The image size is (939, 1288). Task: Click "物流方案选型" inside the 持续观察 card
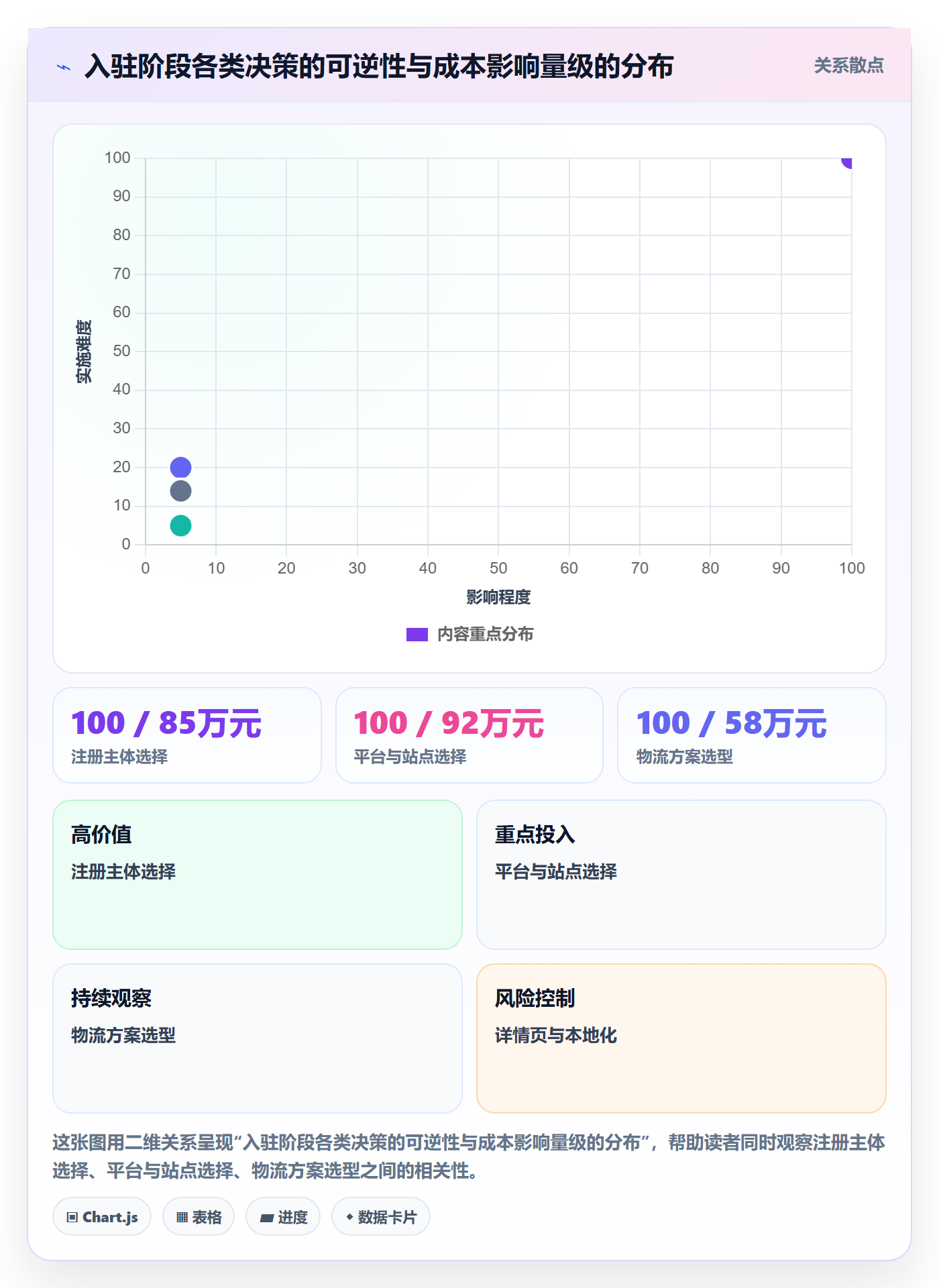click(123, 1035)
